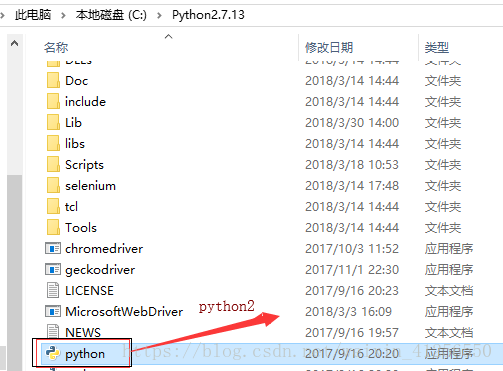This screenshot has height=371, width=503.
Task: Click 文本文档 type in LICENSE row
Action: [x=449, y=291]
